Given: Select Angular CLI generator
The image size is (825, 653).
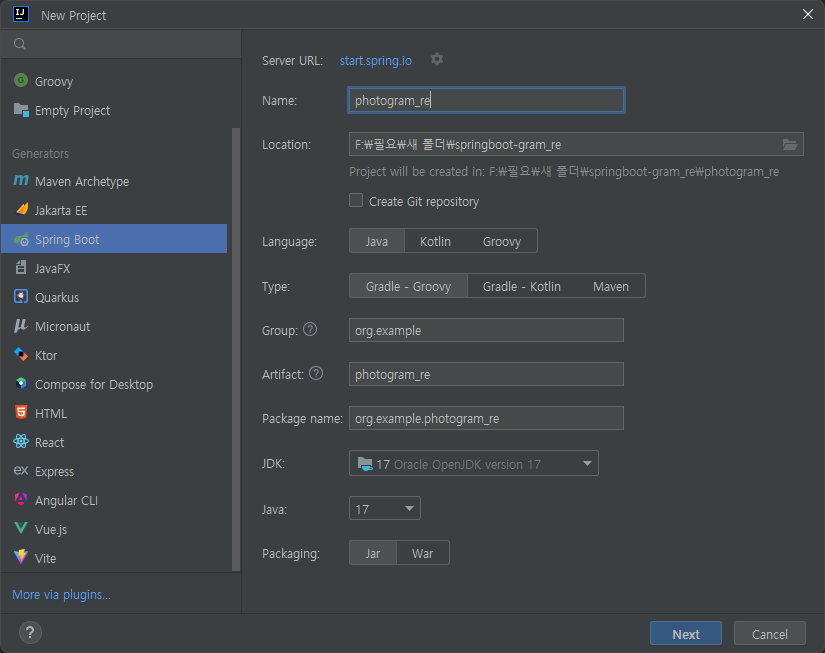Looking at the screenshot, I should 114,500.
